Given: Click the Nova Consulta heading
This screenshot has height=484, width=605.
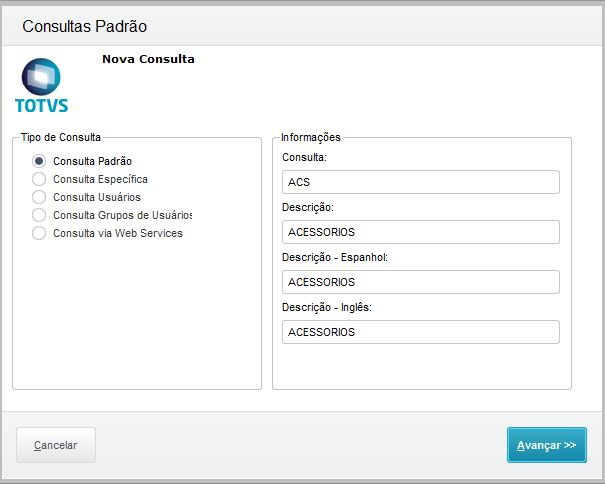Looking at the screenshot, I should coord(148,59).
